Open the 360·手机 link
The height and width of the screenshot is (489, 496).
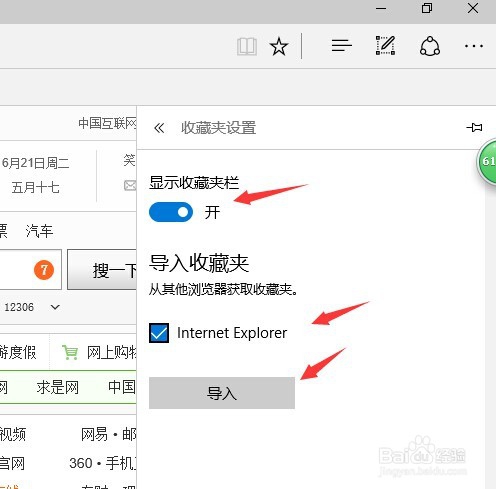coord(103,463)
